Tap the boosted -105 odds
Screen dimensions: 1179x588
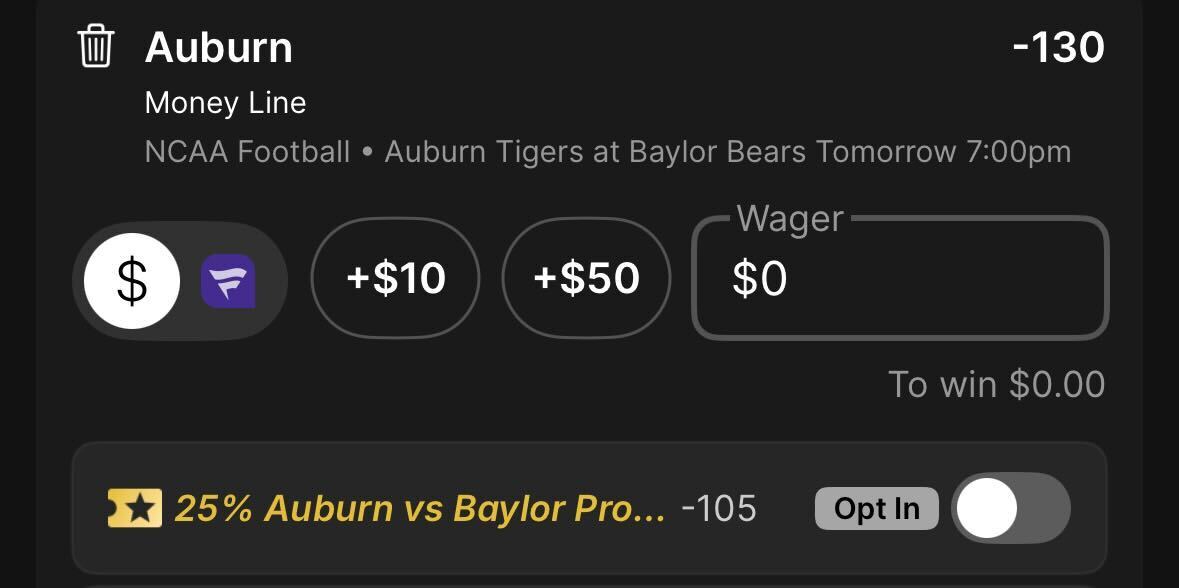[x=719, y=509]
